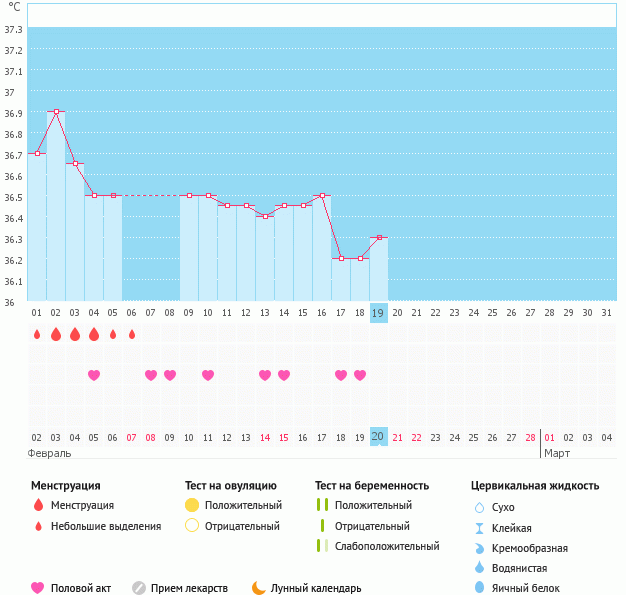Click the Слабоположительный pregnancy test icon

[x=322, y=546]
